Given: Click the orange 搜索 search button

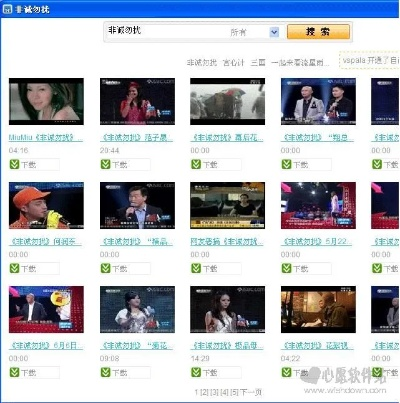Looking at the screenshot, I should (318, 32).
